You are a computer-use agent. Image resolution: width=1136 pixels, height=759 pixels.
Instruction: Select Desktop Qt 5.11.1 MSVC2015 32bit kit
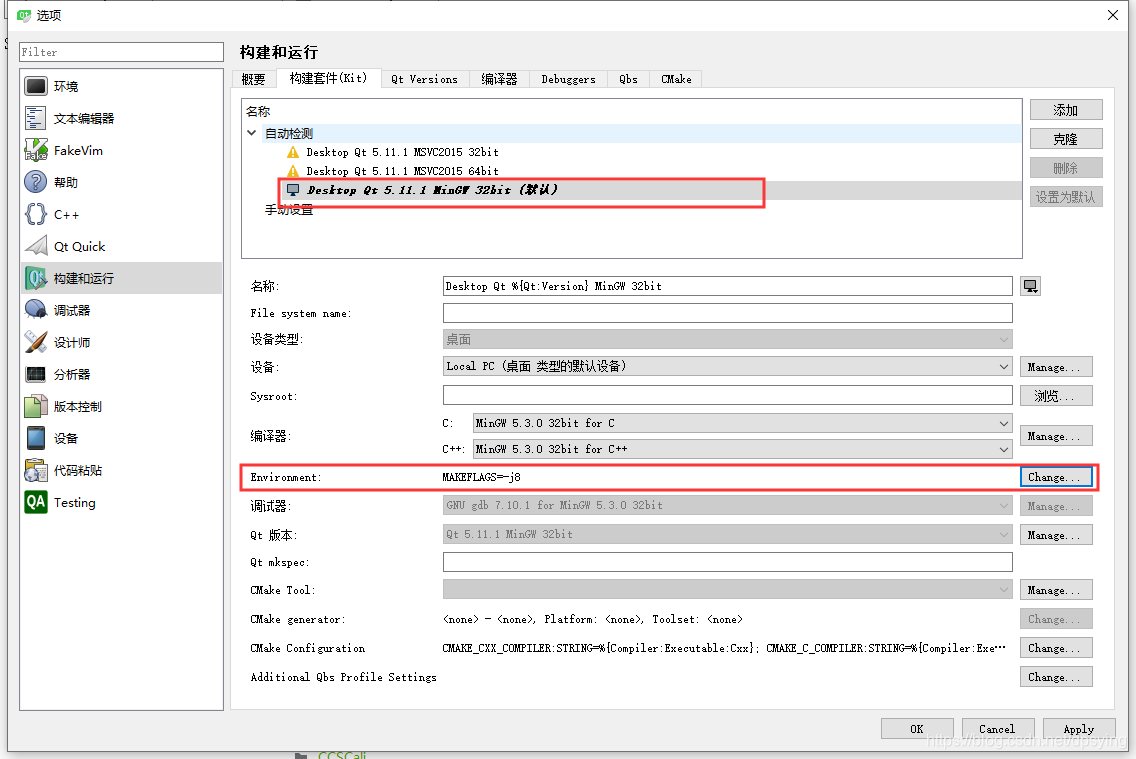(402, 152)
